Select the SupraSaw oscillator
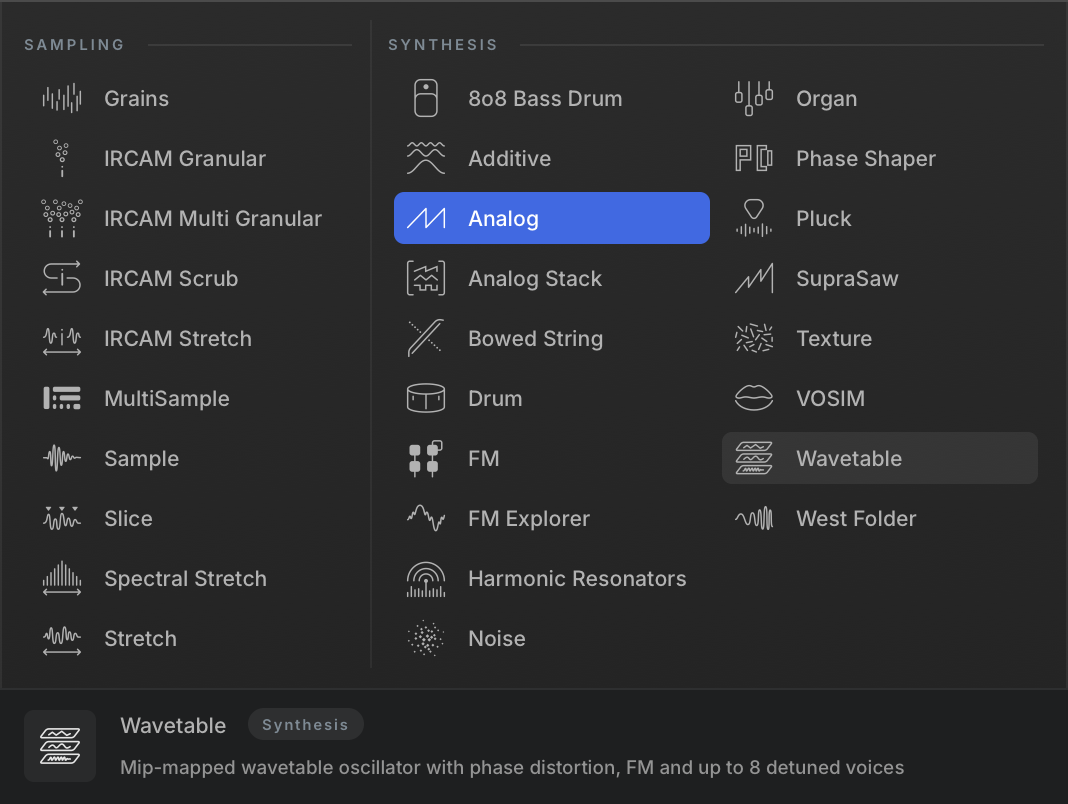Viewport: 1068px width, 804px height. tap(880, 278)
